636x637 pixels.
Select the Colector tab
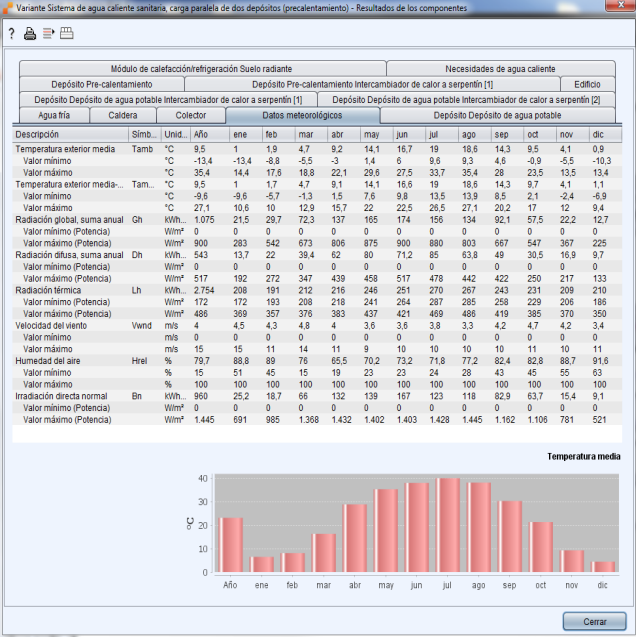[x=191, y=115]
